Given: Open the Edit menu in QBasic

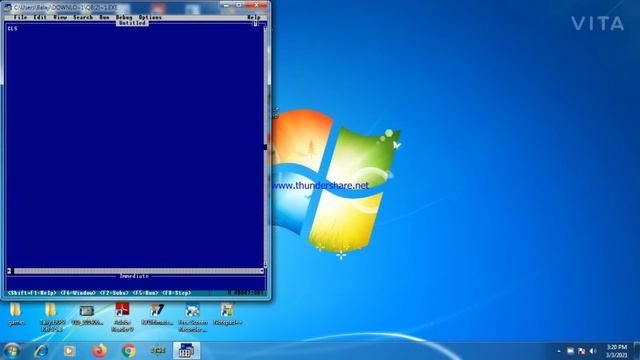Looking at the screenshot, I should [40, 17].
